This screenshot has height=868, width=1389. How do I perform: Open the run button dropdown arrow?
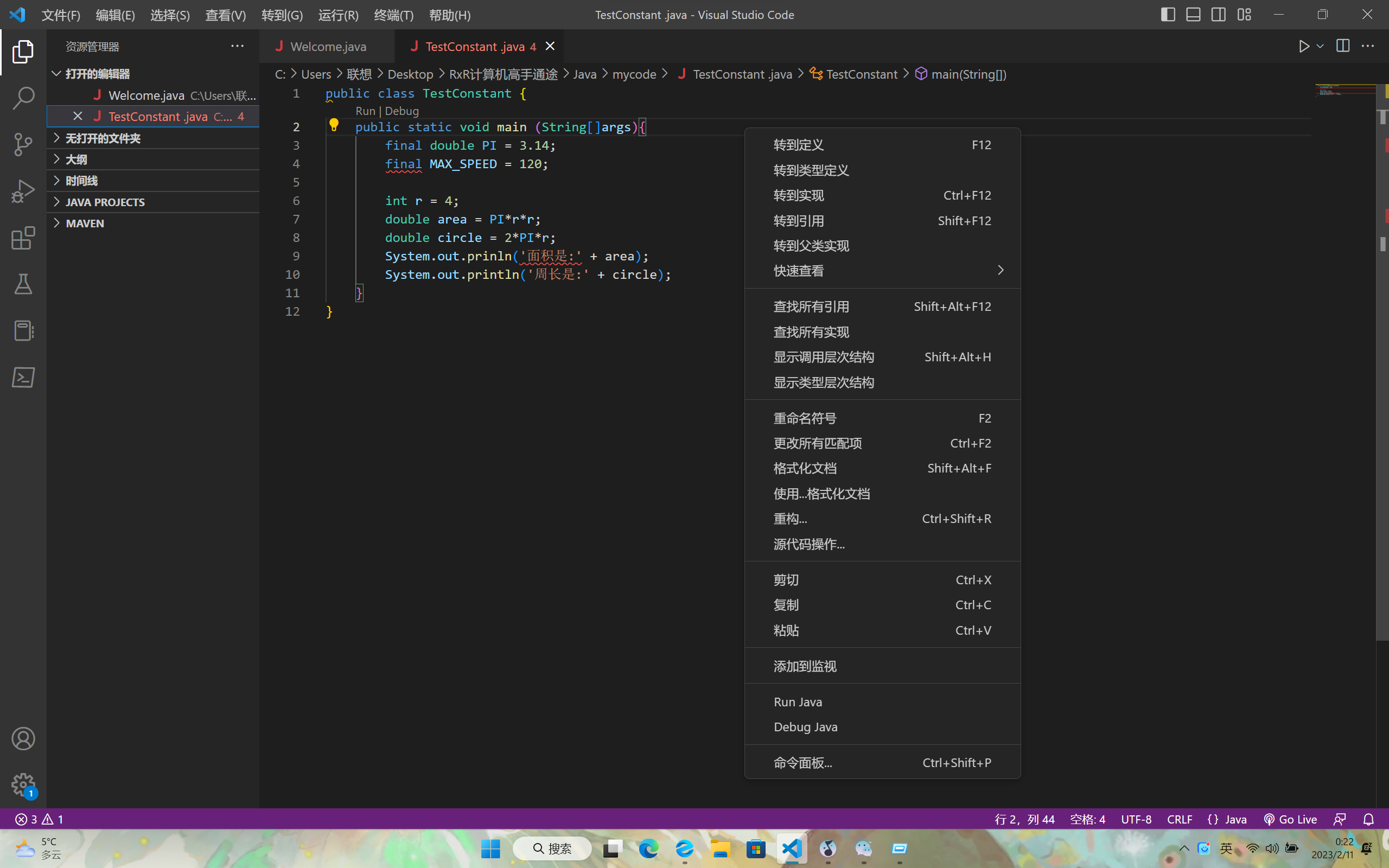[1320, 46]
